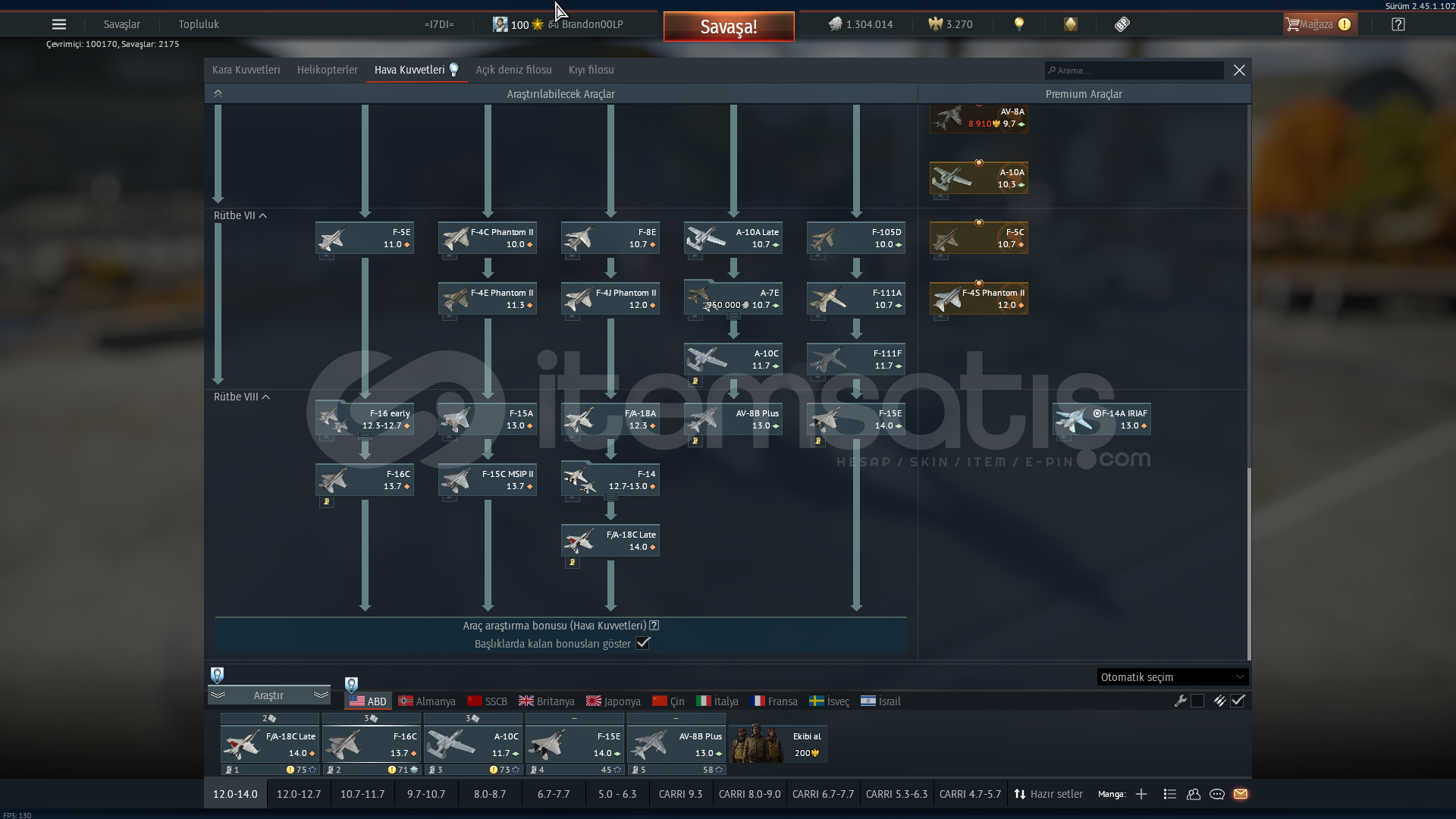Screen dimensions: 1456x819
Task: Click the player avatar portrait
Action: (x=500, y=24)
